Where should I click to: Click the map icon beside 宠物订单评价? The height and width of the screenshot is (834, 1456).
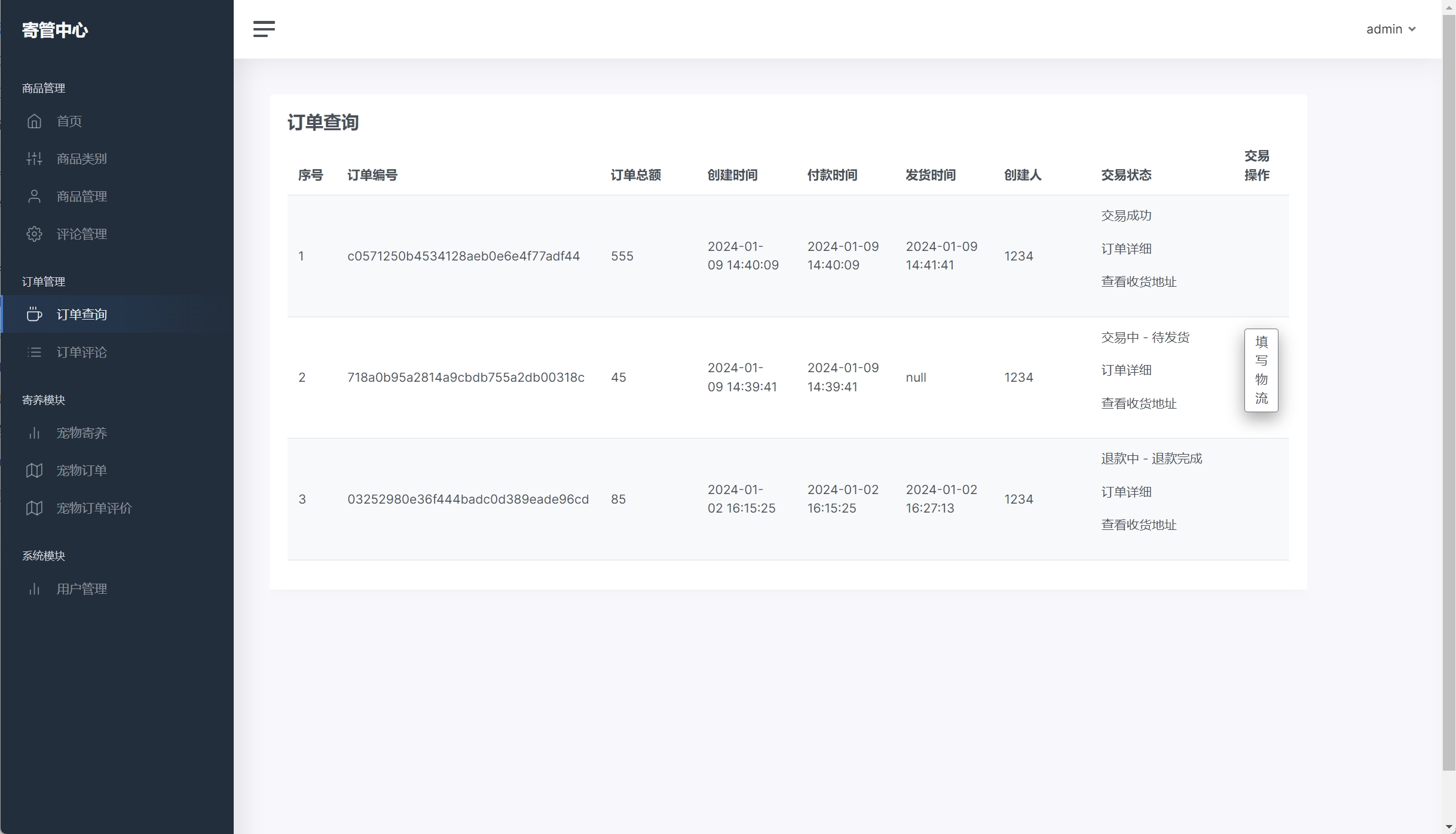34,508
